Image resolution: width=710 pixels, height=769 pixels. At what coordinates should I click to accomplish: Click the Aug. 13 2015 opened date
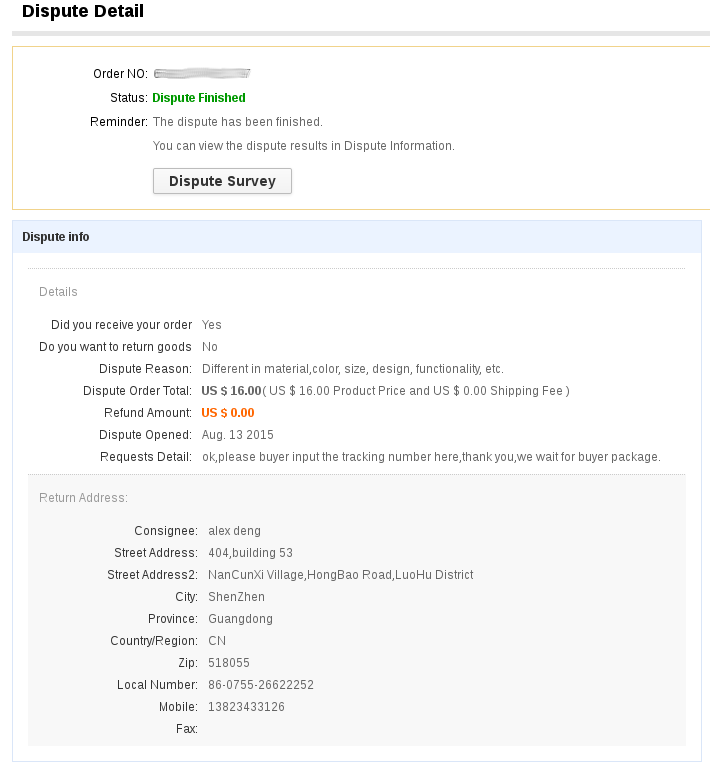tap(238, 435)
